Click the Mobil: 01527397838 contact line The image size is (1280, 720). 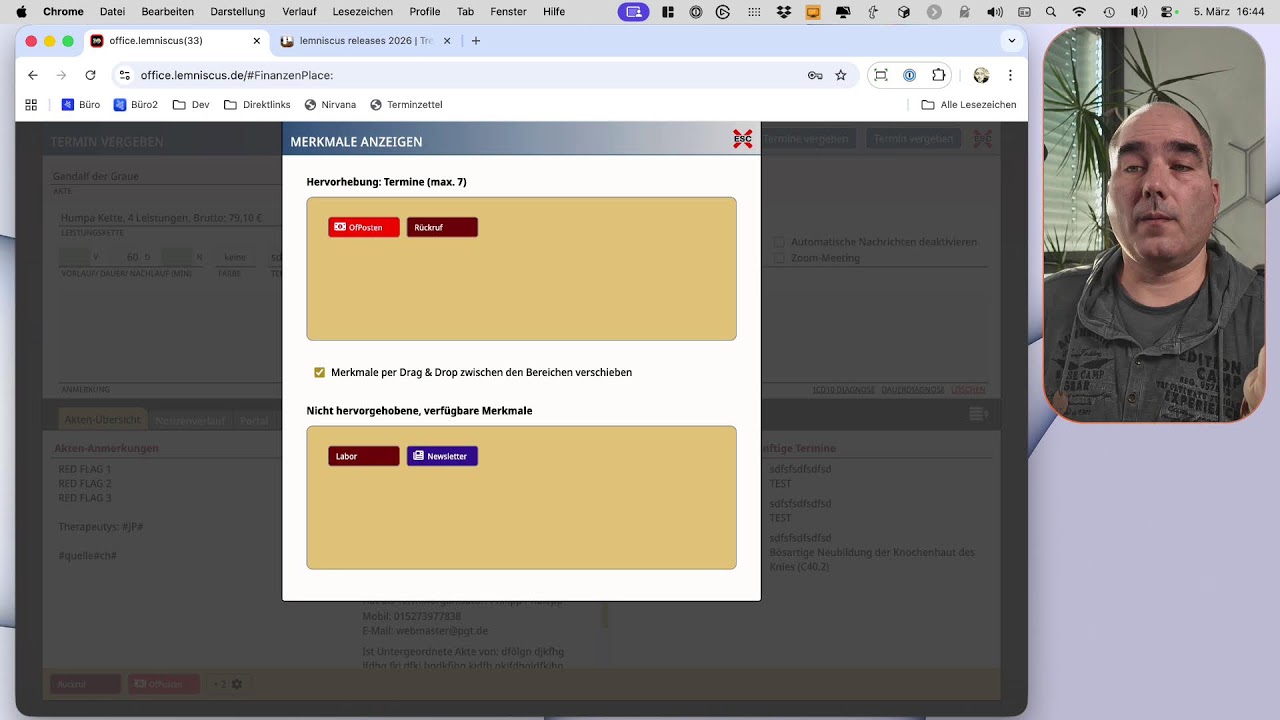point(412,616)
